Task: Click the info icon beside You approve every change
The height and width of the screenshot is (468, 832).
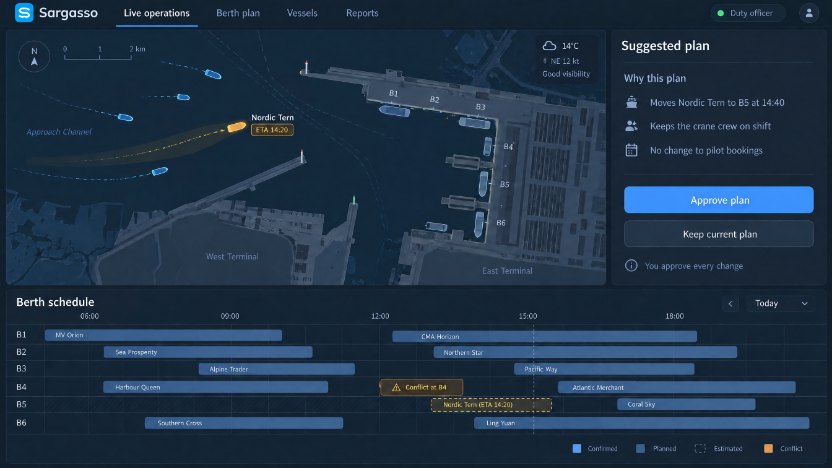Action: (x=631, y=265)
